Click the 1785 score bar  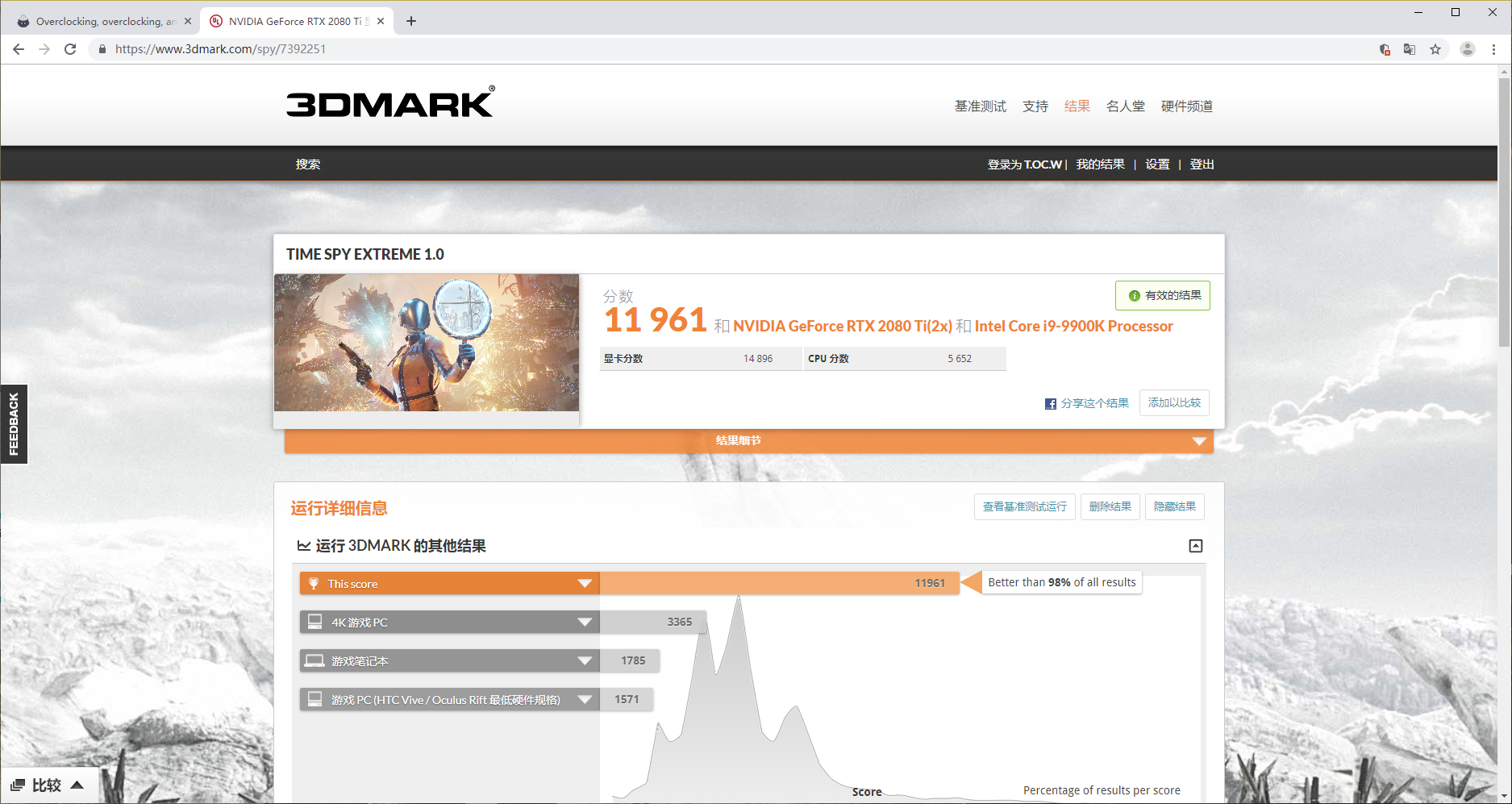(x=630, y=660)
